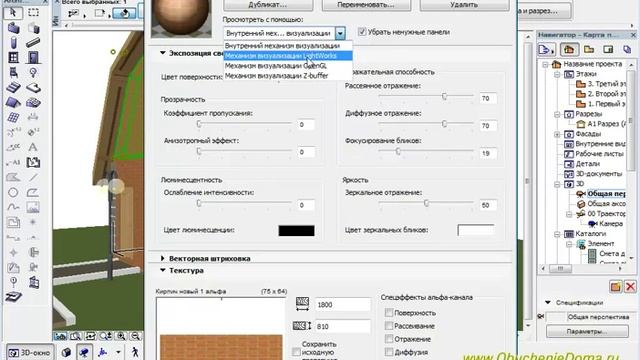Click the Дубликат... button
Image resolution: width=640 pixels, height=360 pixels.
point(268,5)
